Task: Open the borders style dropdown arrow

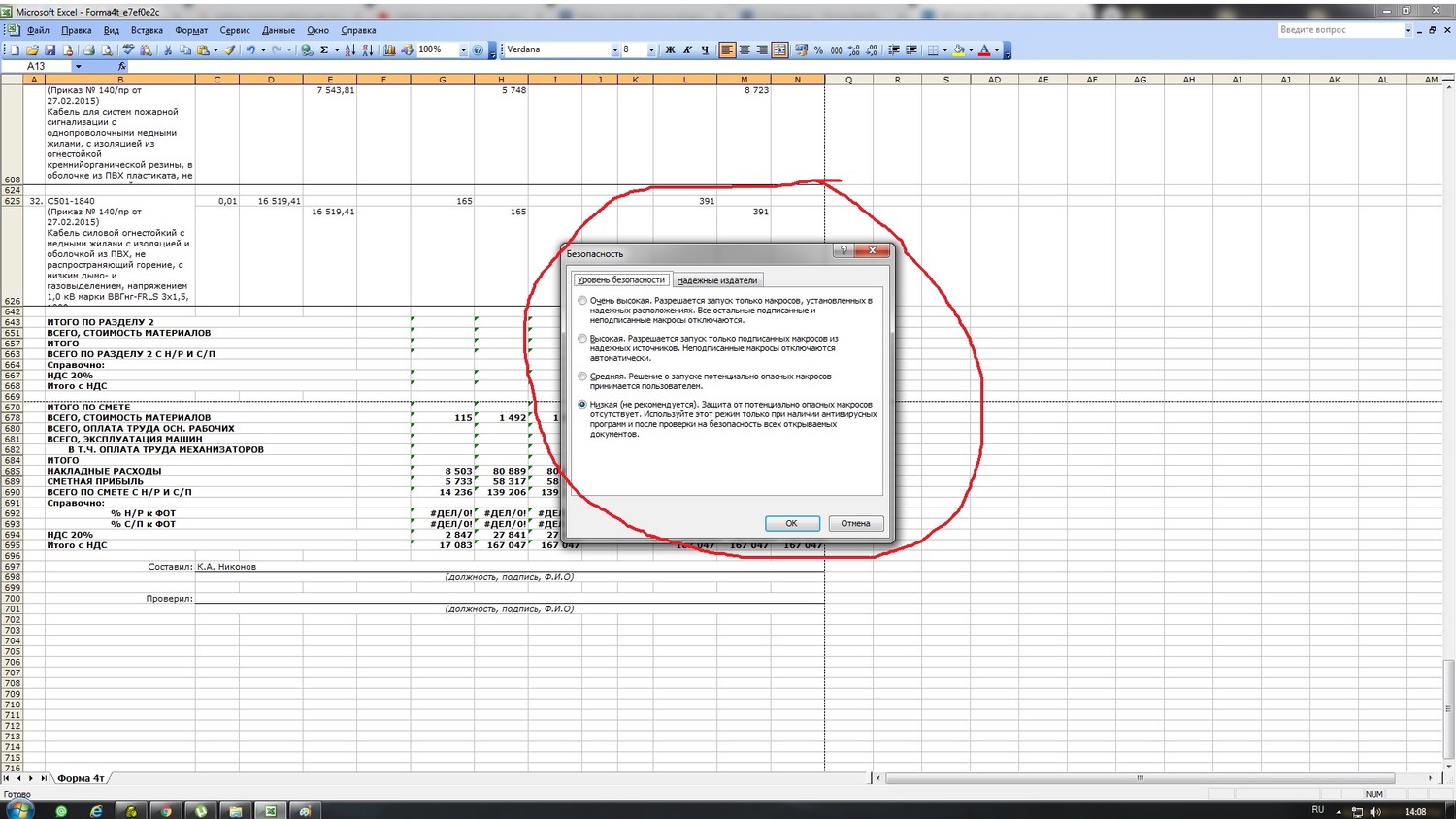Action: coord(944,49)
